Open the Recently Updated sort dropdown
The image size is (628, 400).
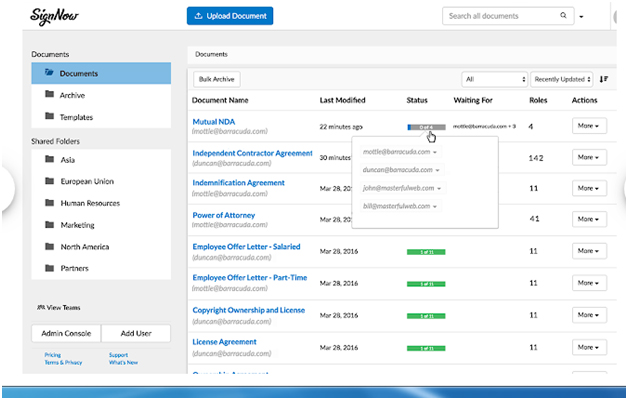pos(562,79)
